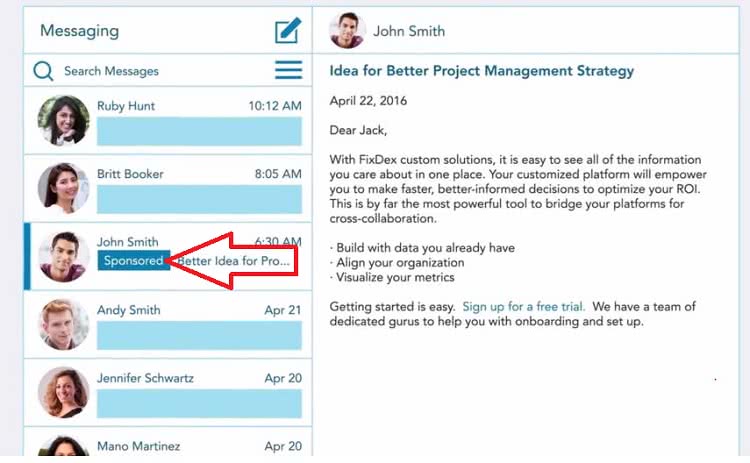This screenshot has height=463, width=750.
Task: Click the compose new message icon
Action: point(288,31)
